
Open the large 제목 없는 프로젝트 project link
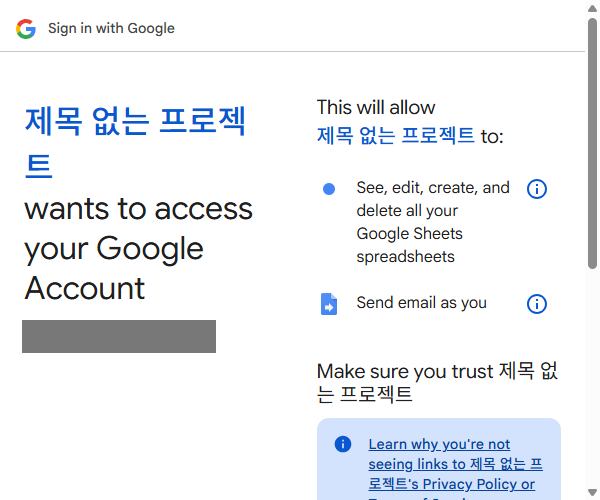tap(135, 142)
